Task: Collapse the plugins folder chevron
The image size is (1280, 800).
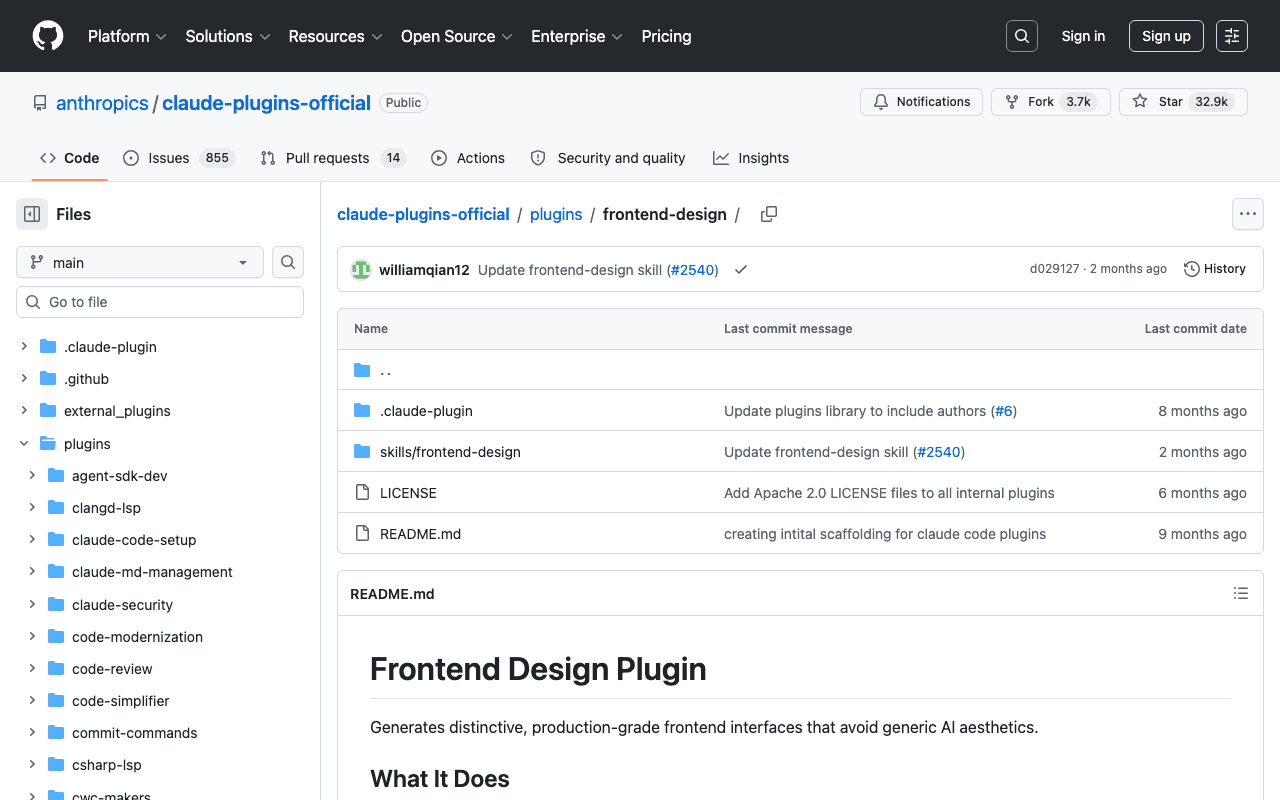Action: click(x=24, y=443)
